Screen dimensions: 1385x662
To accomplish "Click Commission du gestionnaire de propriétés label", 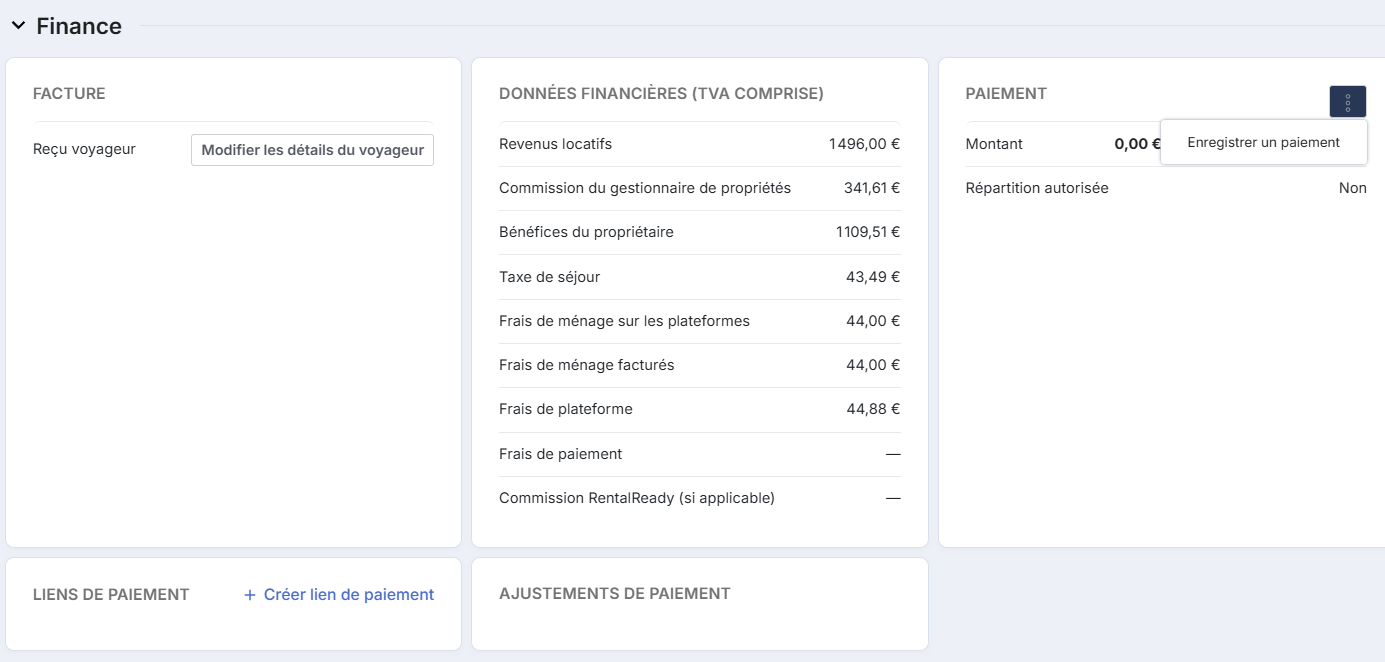I will click(645, 188).
